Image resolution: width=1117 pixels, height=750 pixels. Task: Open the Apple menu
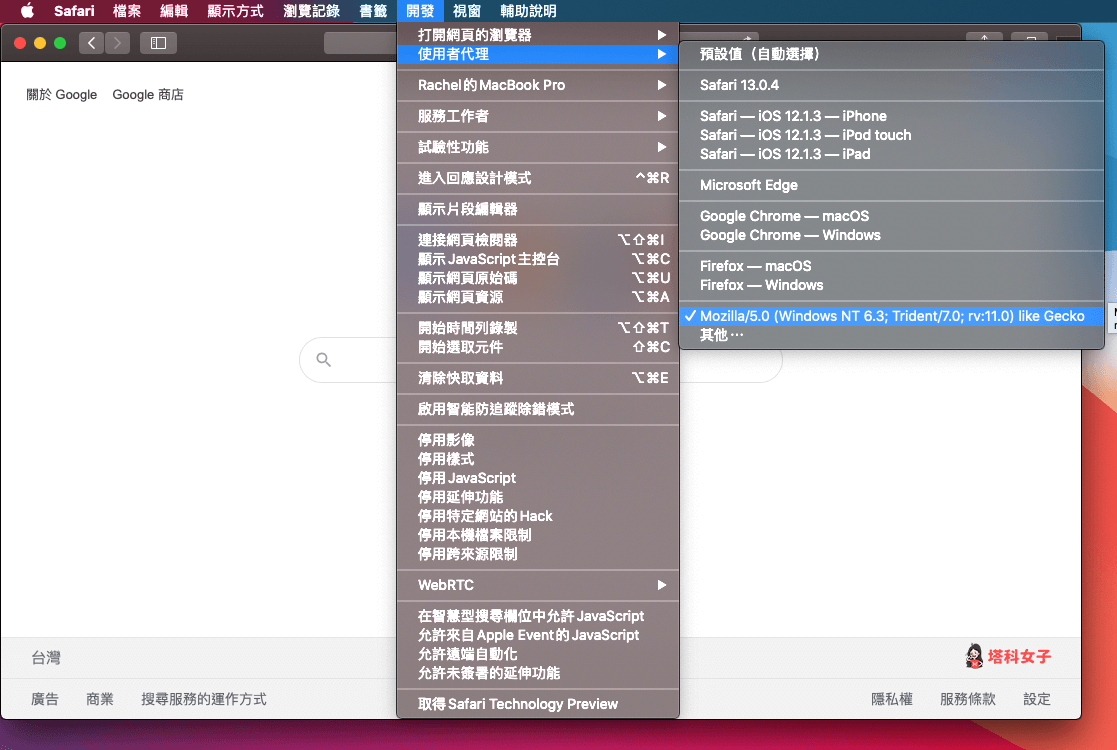[x=27, y=11]
